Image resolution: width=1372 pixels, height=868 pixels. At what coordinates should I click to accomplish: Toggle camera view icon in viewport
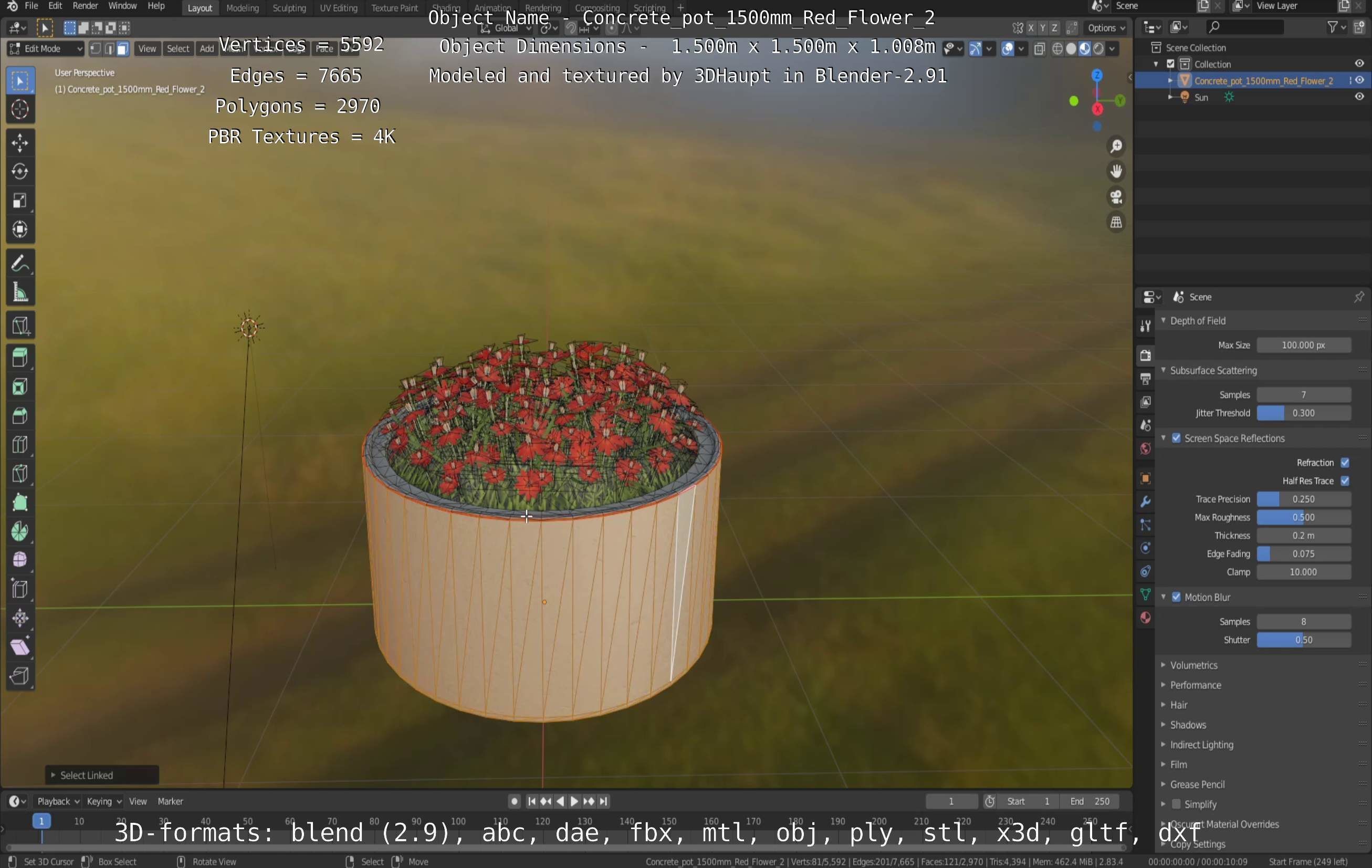pyautogui.click(x=1116, y=197)
